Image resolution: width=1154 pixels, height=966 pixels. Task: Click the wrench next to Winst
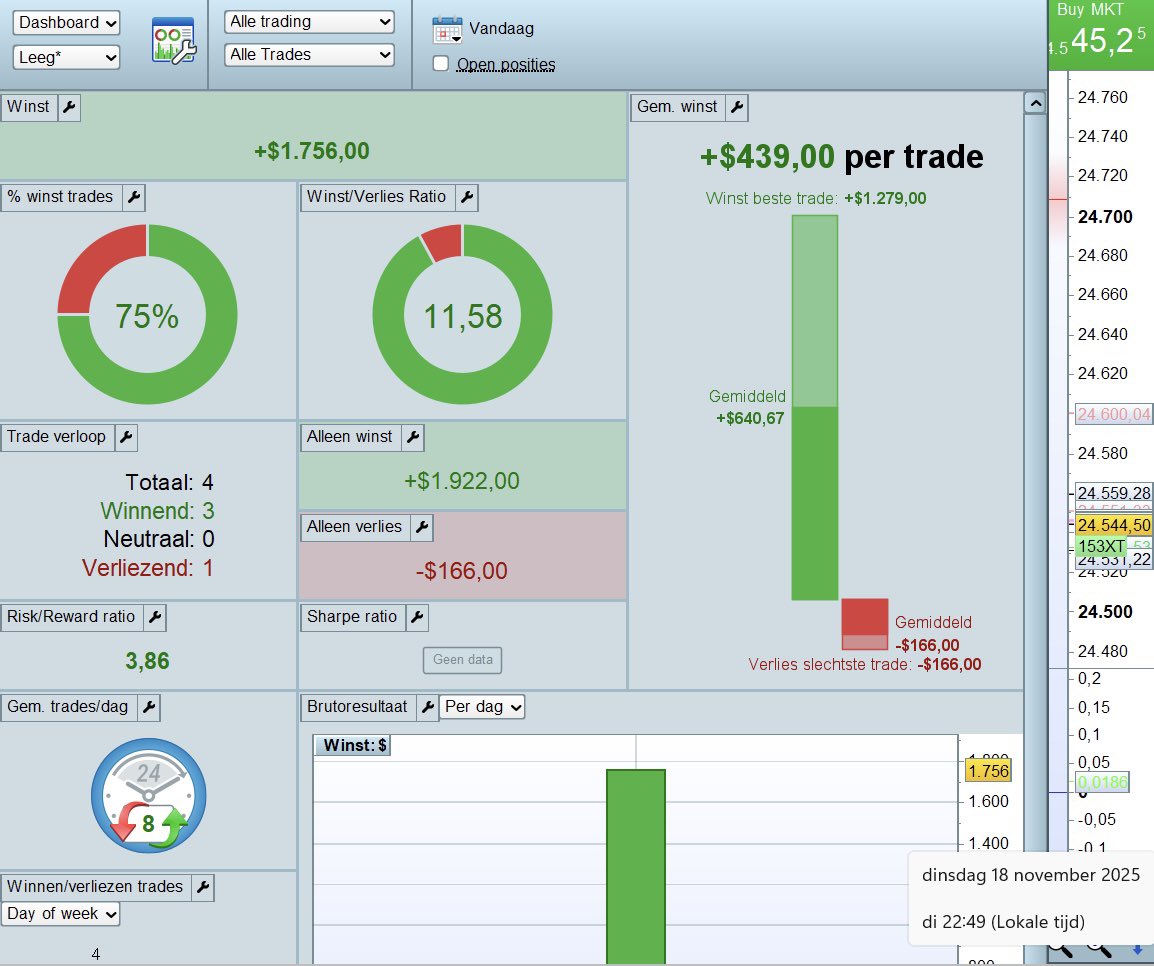click(x=69, y=107)
